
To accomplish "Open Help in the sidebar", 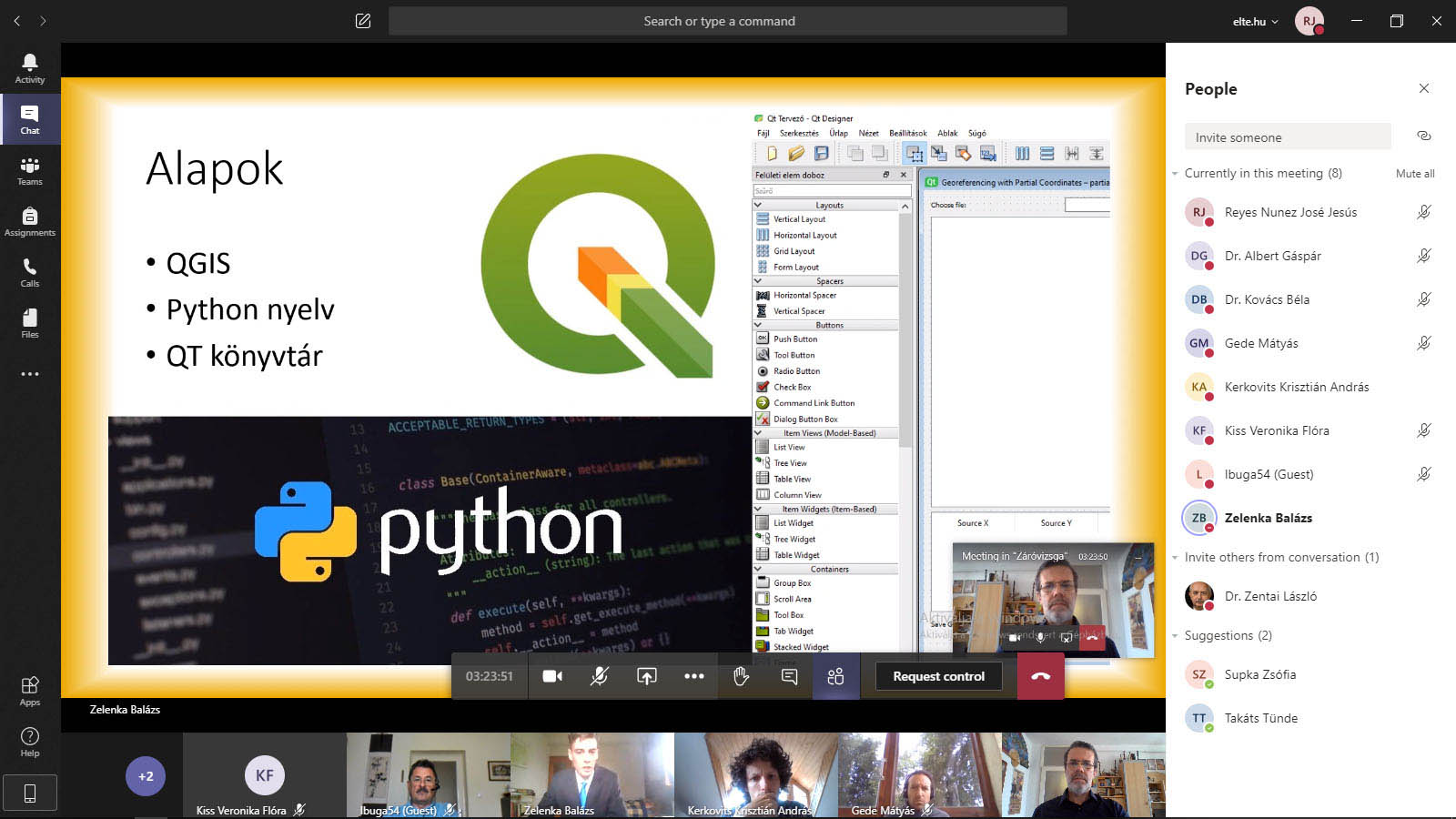I will 30,742.
